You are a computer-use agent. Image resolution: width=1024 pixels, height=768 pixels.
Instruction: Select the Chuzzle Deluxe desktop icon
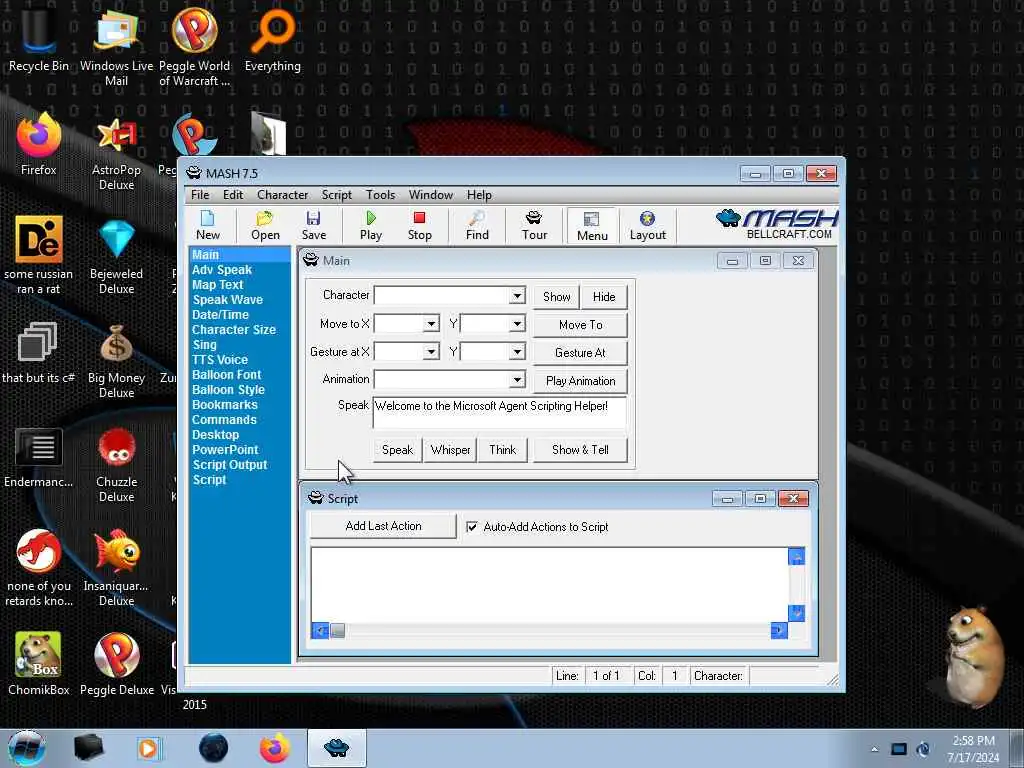[x=116, y=465]
